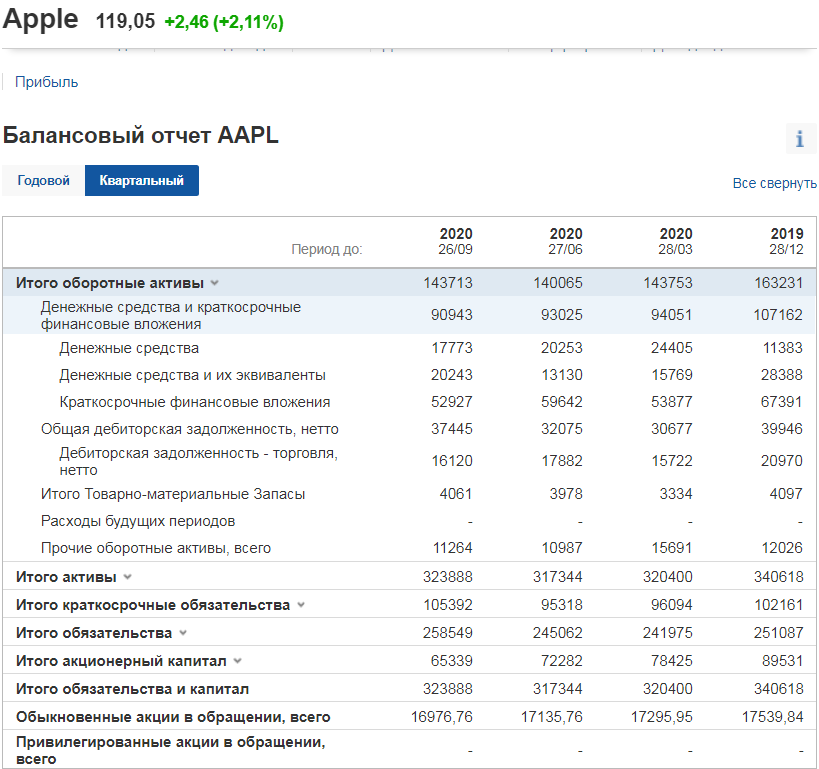Screen dimensions: 819x769
Task: Click the value 163231 in current assets row
Action: click(x=778, y=283)
